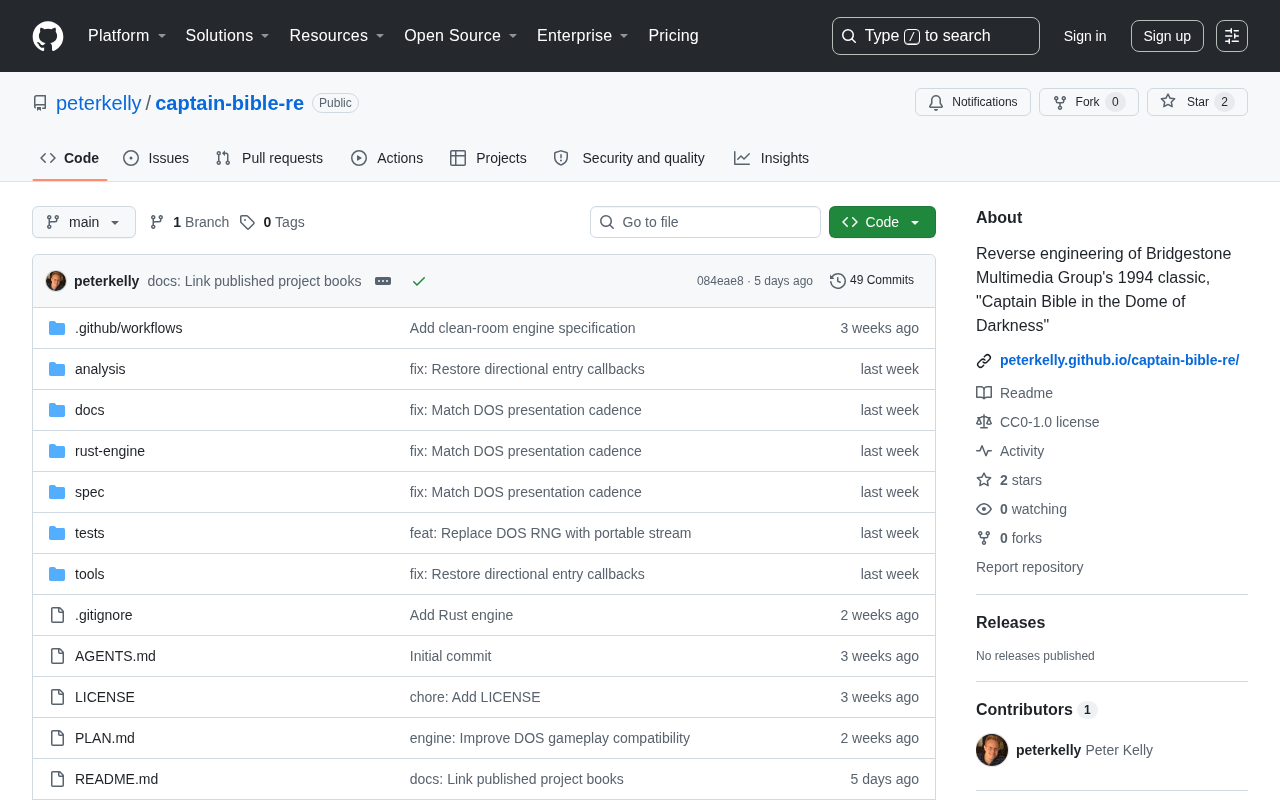The height and width of the screenshot is (800, 1280).
Task: Open captain-bible-re repository name link
Action: pos(229,103)
